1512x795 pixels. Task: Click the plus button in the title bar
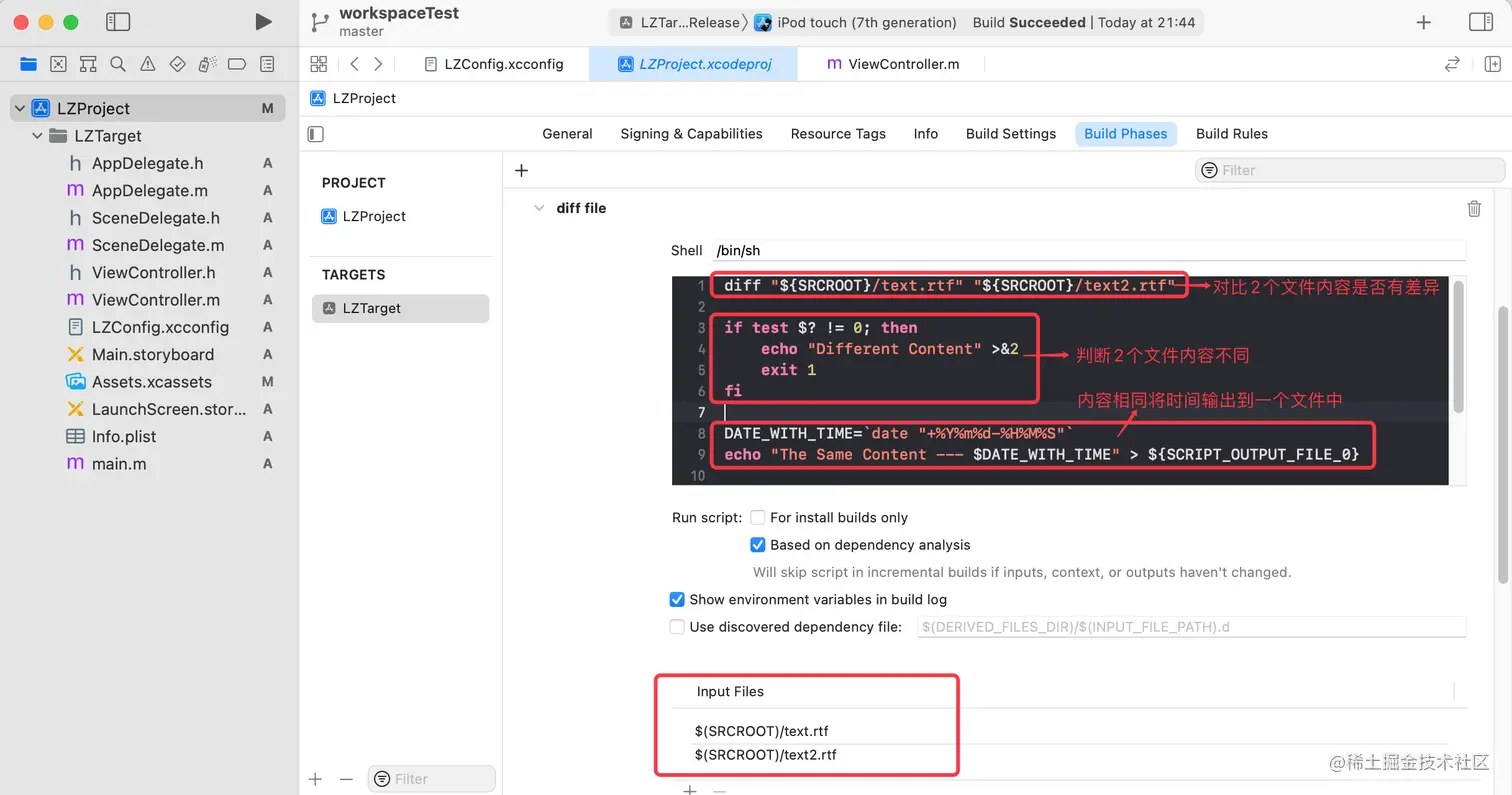1424,22
